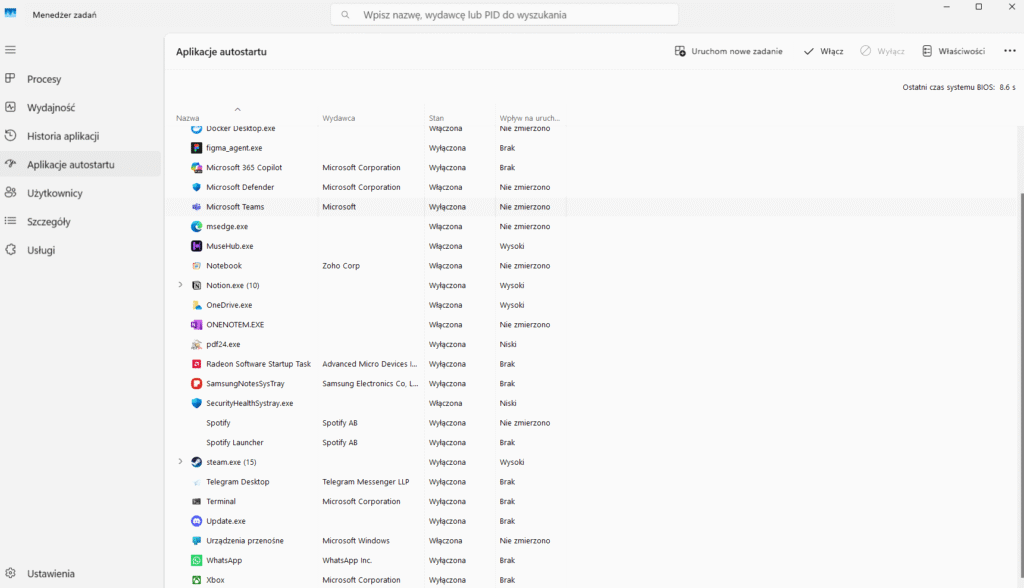Screen dimensions: 1024x588
Task: Click the Wyłącz button
Action: pos(882,51)
